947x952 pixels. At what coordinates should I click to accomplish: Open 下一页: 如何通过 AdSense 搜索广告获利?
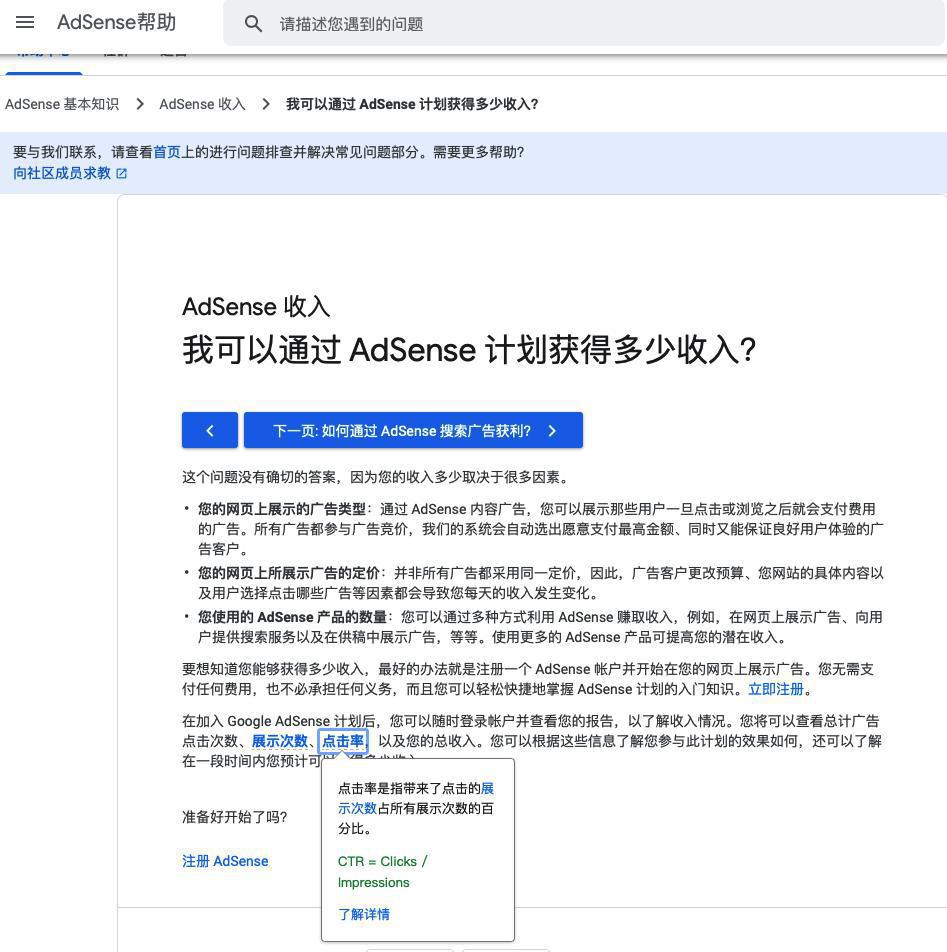pos(413,430)
